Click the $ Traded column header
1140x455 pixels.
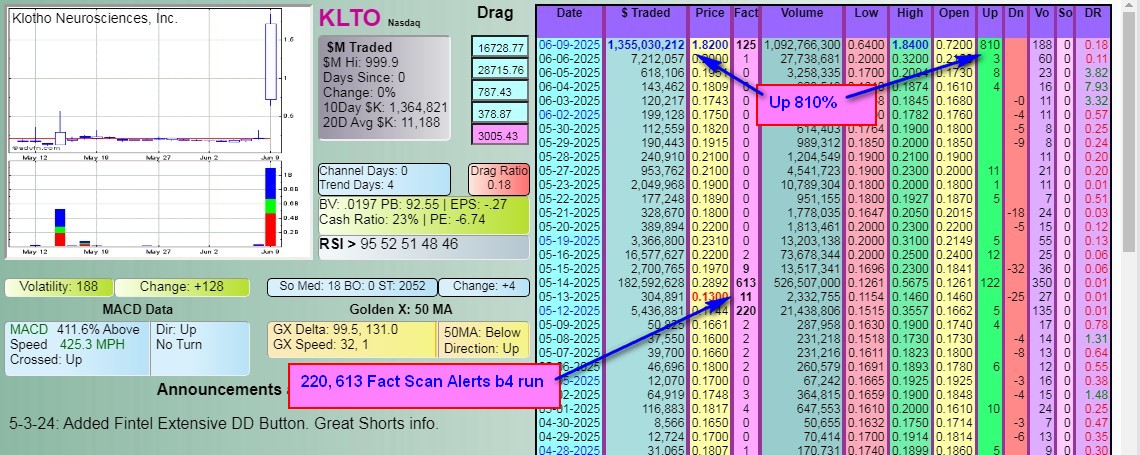click(x=645, y=13)
